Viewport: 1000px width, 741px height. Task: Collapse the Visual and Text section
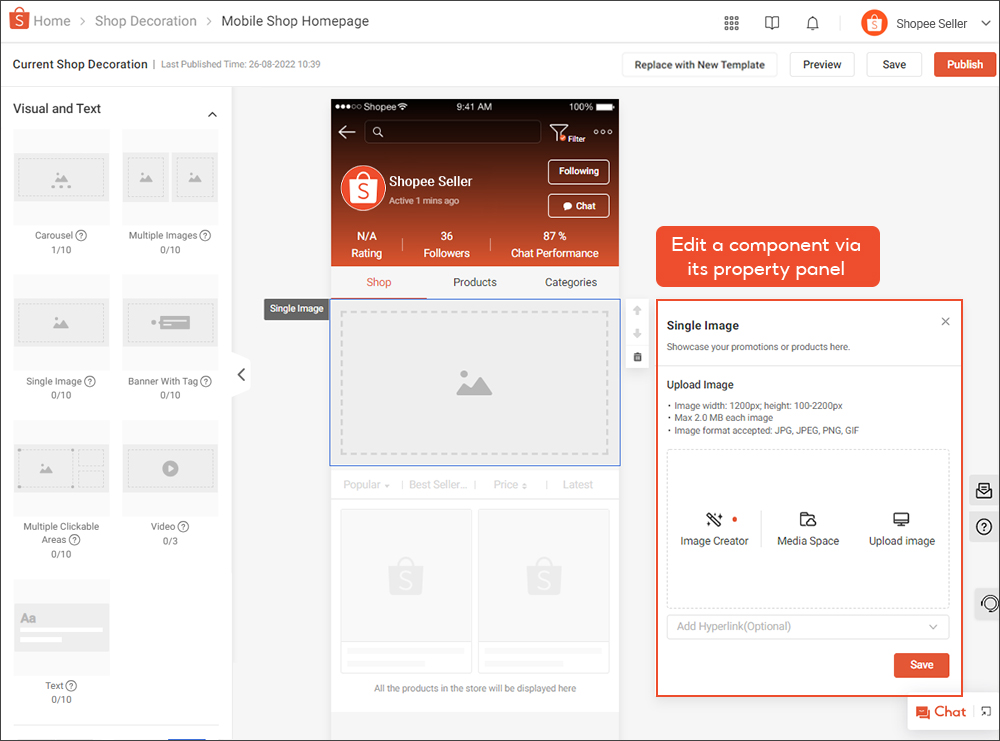(212, 114)
